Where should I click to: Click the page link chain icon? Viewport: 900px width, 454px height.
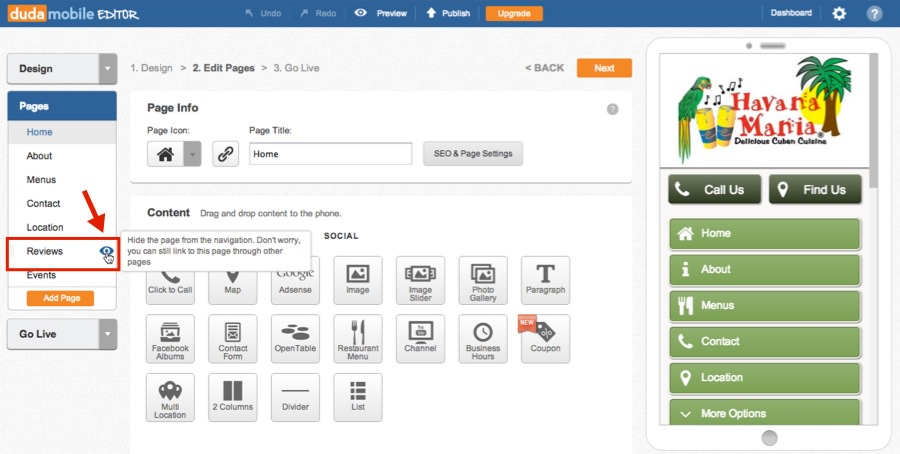pos(226,154)
